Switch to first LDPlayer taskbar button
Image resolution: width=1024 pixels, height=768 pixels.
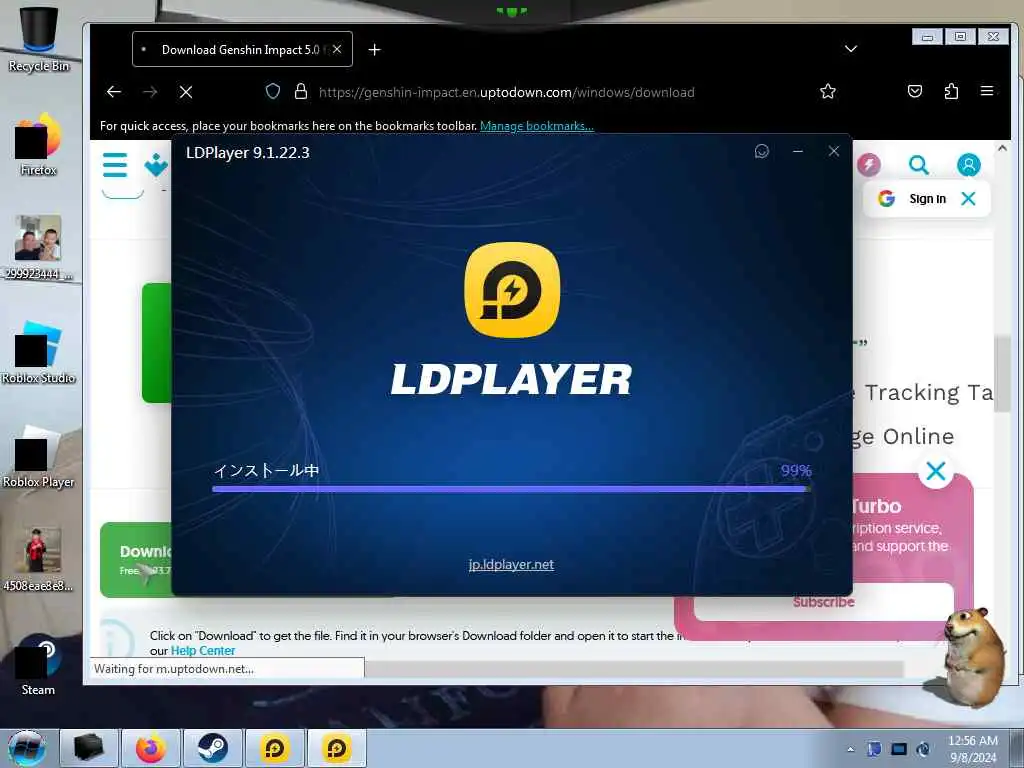click(x=275, y=748)
